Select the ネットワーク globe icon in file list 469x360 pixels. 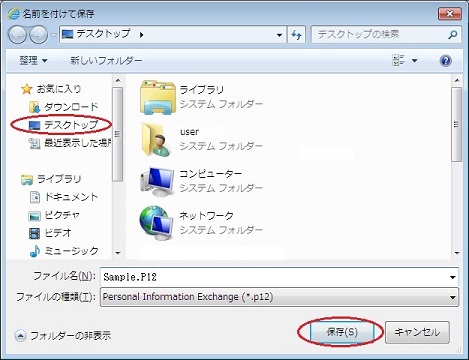pyautogui.click(x=157, y=223)
